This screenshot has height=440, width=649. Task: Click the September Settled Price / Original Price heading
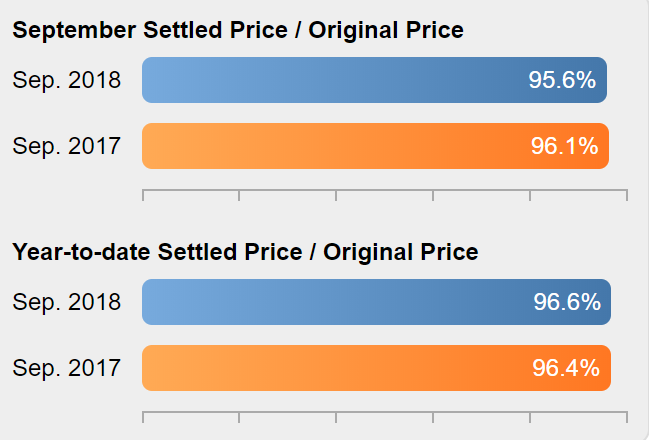pyautogui.click(x=238, y=30)
